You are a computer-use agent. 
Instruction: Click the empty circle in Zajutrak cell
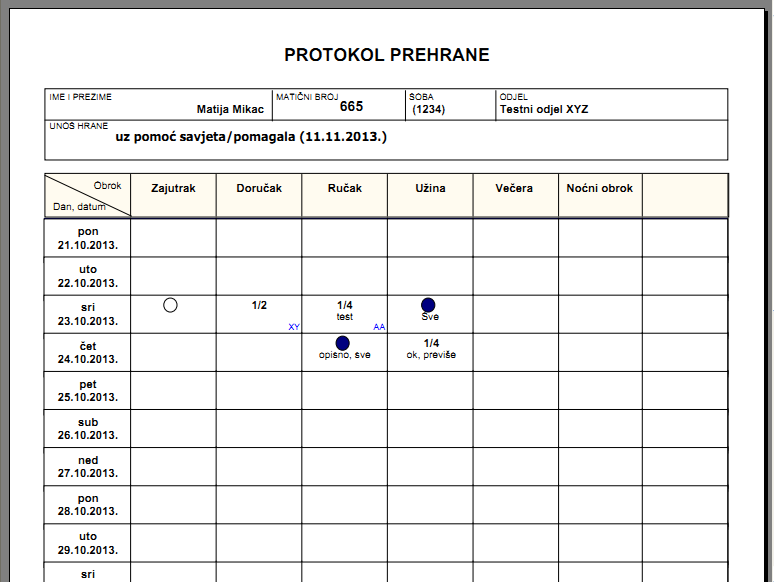170,305
